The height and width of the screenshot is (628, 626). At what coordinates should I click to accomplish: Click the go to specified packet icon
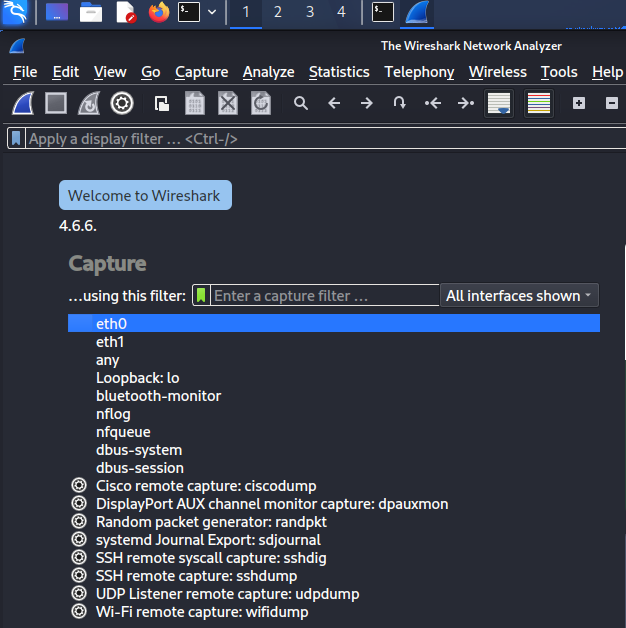pos(399,103)
